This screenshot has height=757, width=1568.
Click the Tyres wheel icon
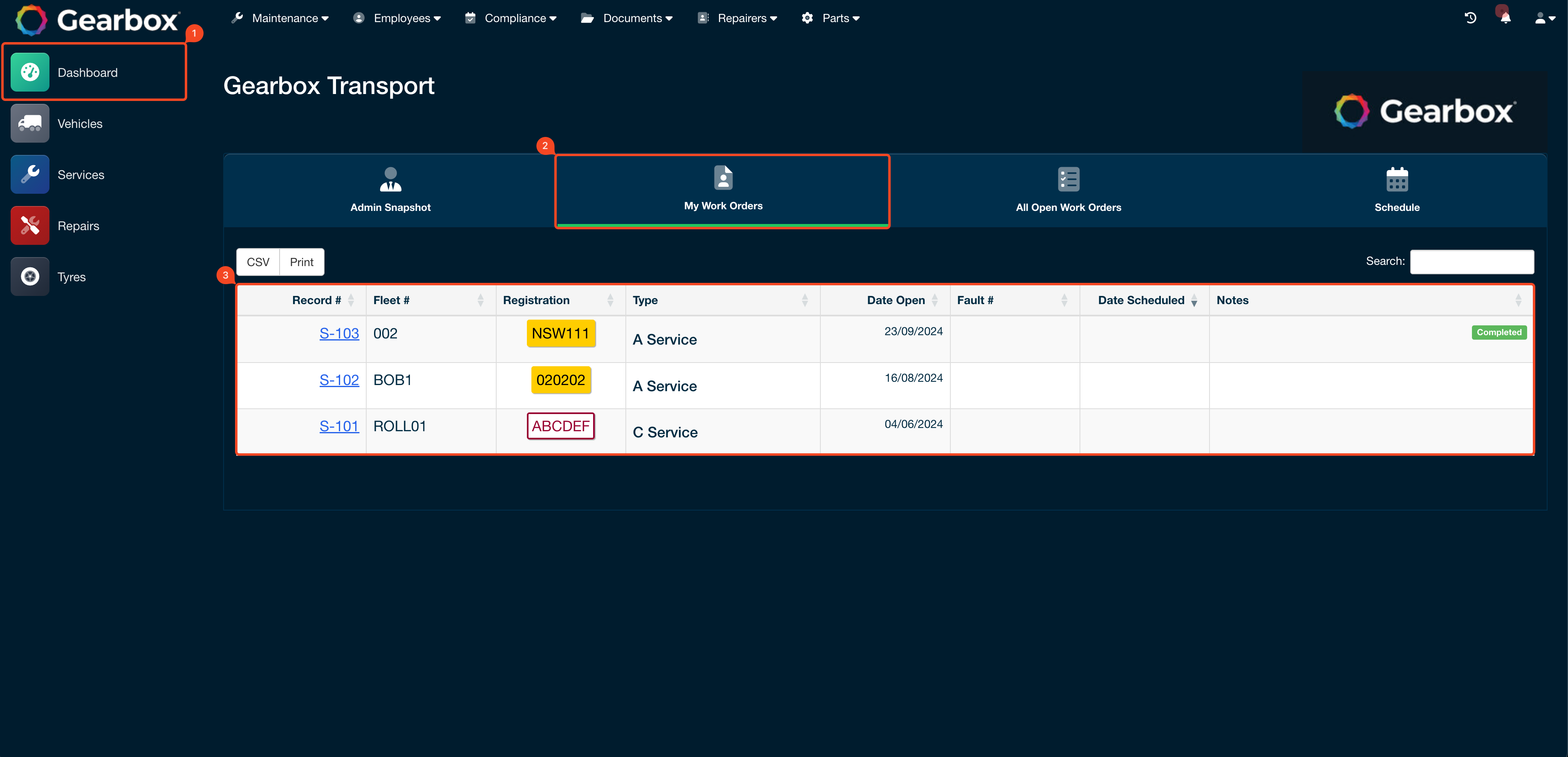[x=30, y=277]
